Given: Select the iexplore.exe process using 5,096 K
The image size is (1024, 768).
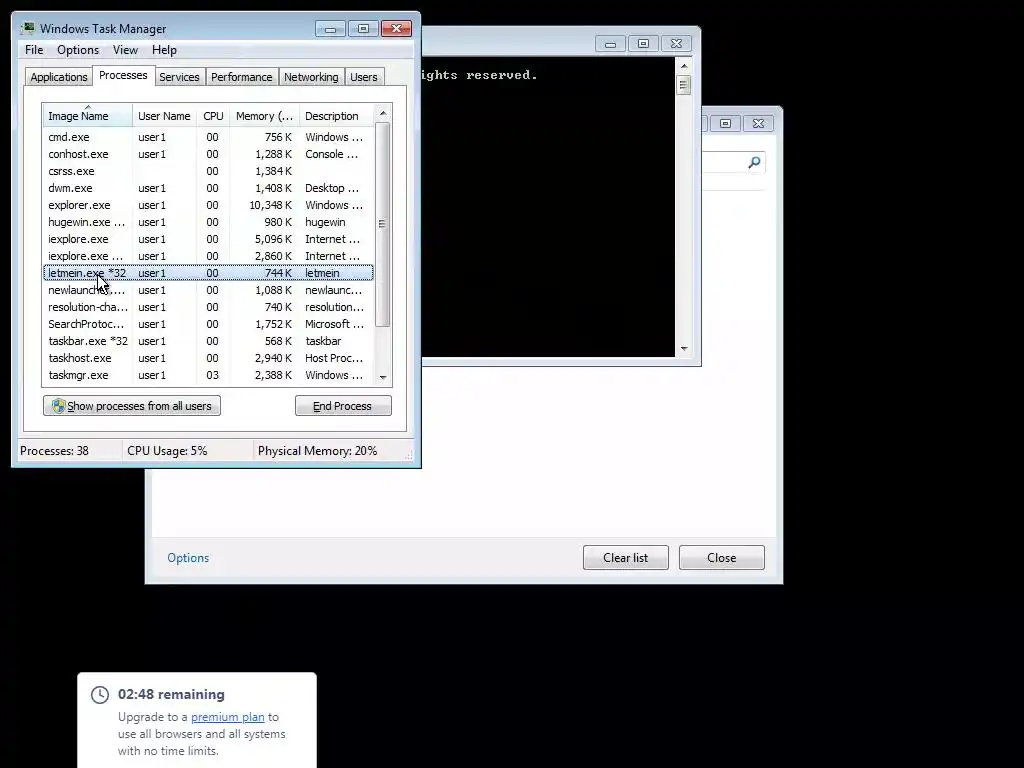Looking at the screenshot, I should [208, 239].
